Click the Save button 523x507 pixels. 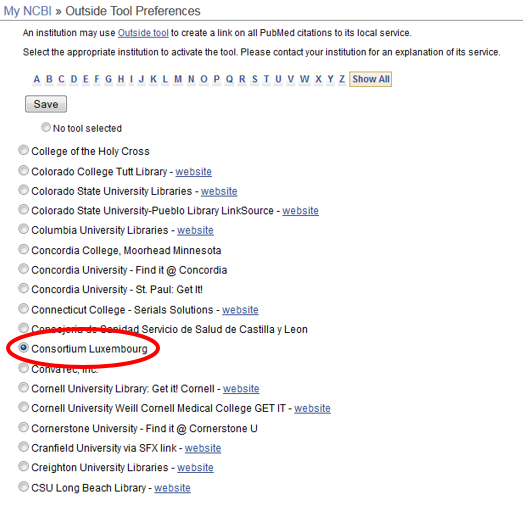click(x=46, y=104)
